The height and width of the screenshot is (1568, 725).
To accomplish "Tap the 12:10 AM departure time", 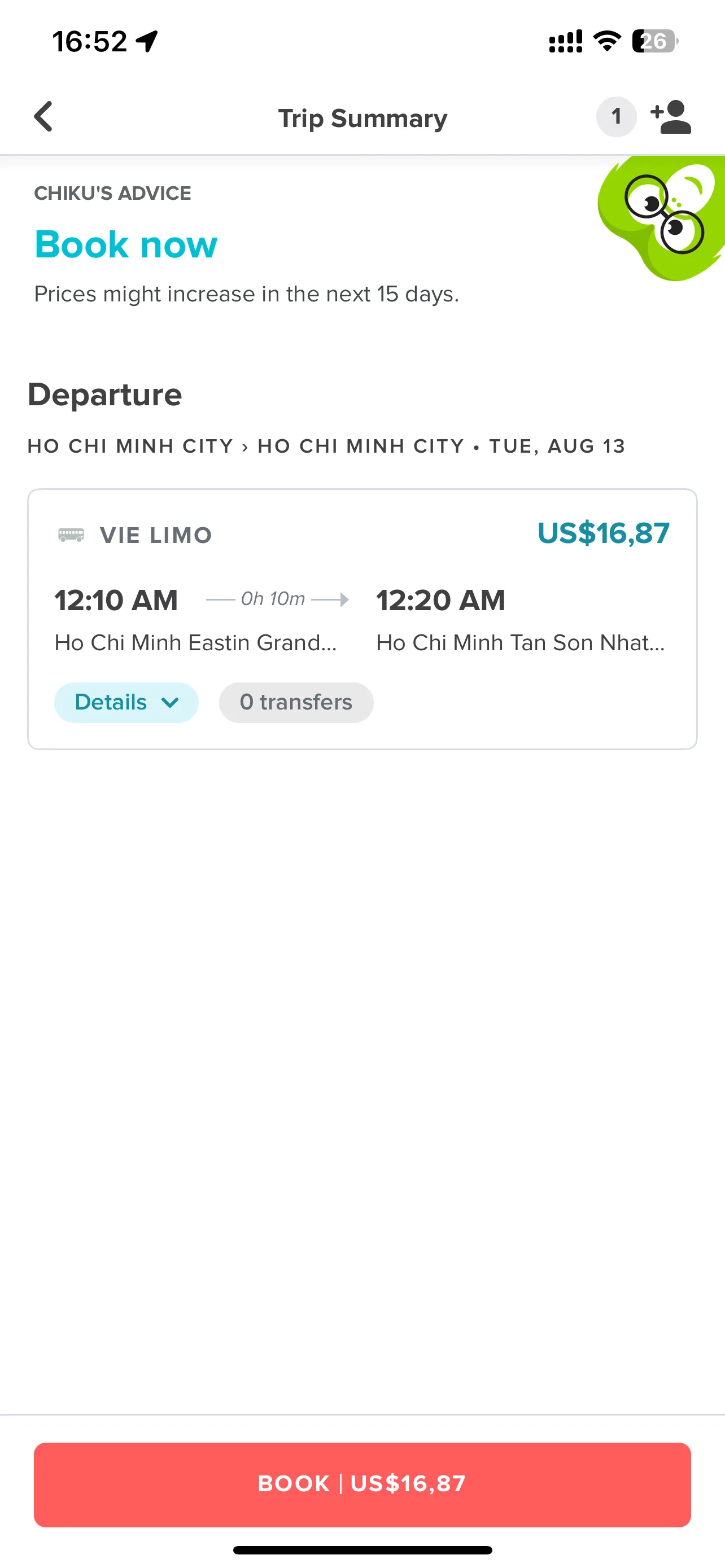I will (116, 600).
